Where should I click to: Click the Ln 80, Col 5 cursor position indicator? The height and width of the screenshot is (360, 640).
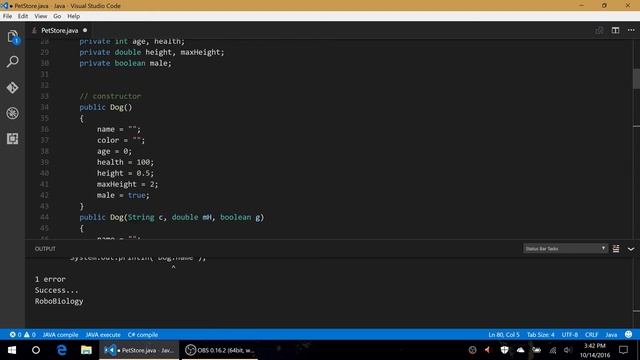click(x=504, y=335)
